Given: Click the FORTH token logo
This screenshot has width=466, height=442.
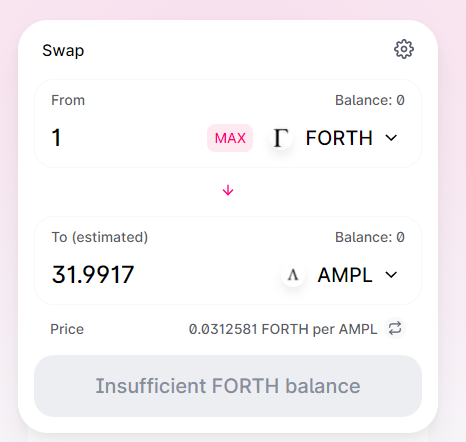Looking at the screenshot, I should [x=281, y=138].
